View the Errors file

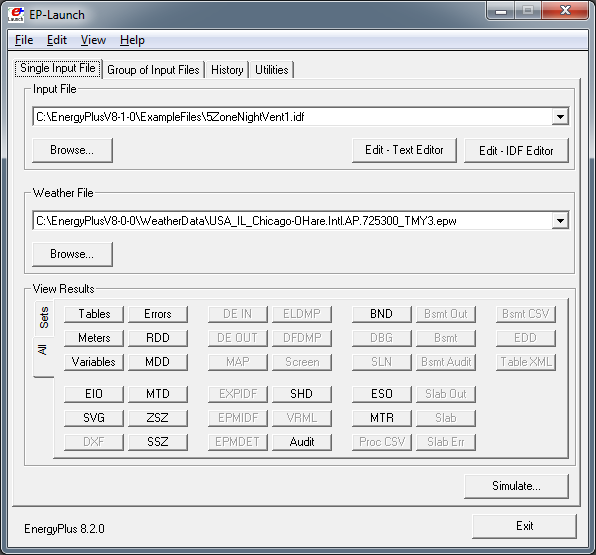[x=158, y=314]
